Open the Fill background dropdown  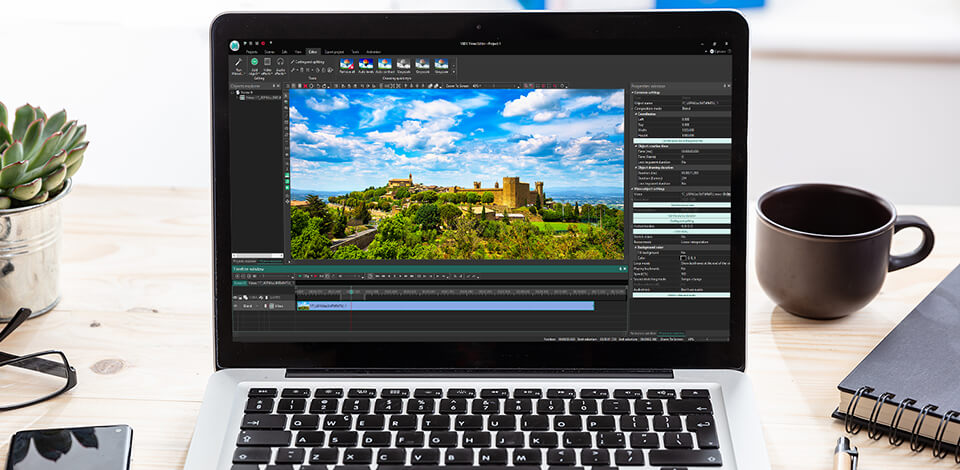point(706,253)
